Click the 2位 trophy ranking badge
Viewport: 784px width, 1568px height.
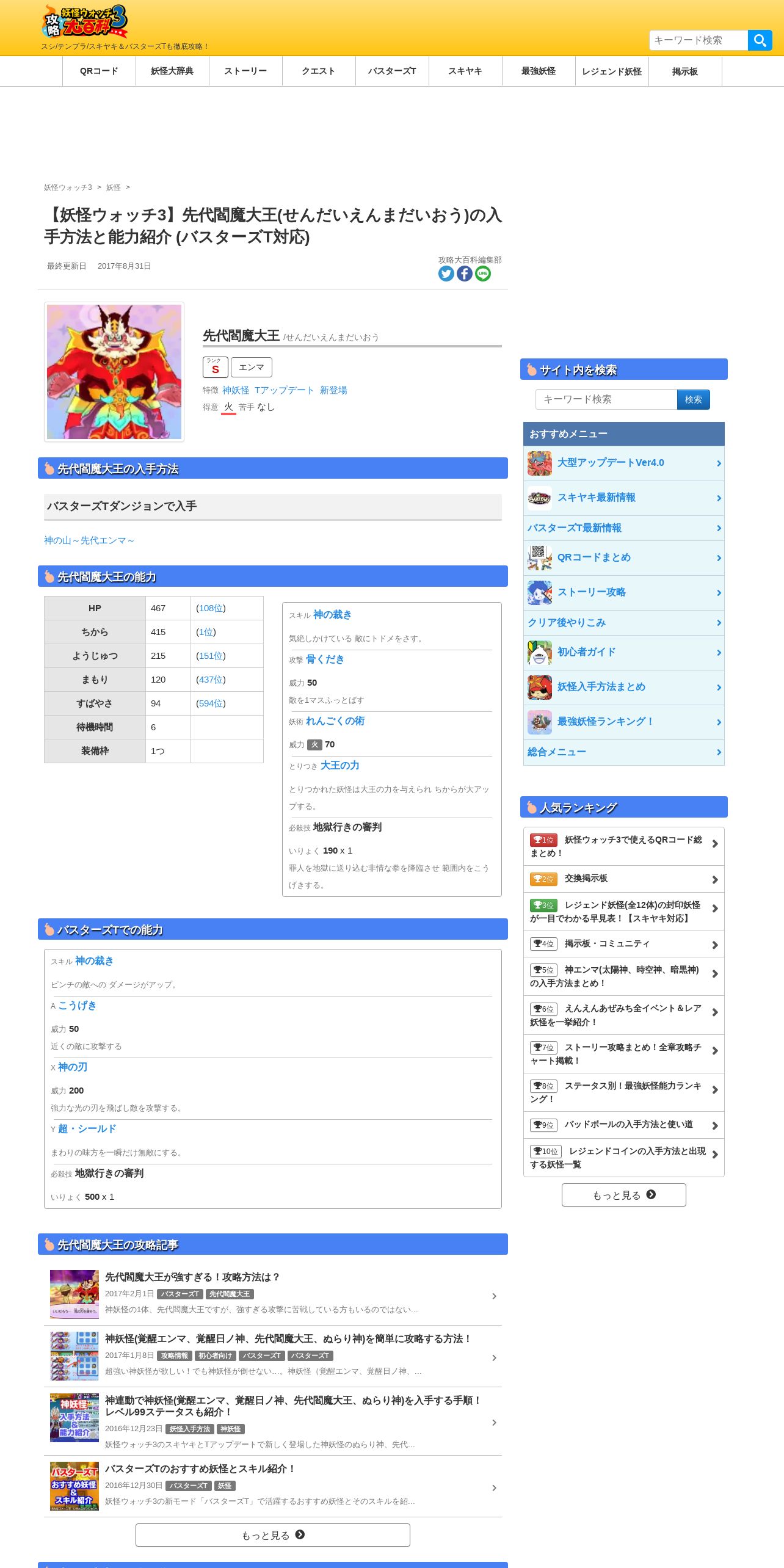(543, 879)
